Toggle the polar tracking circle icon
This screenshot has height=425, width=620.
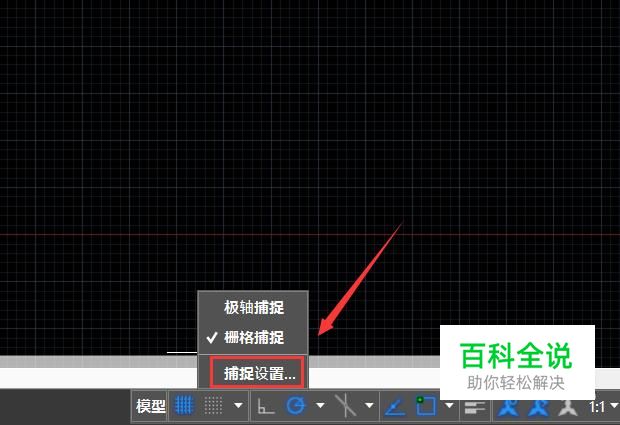pyautogui.click(x=296, y=405)
